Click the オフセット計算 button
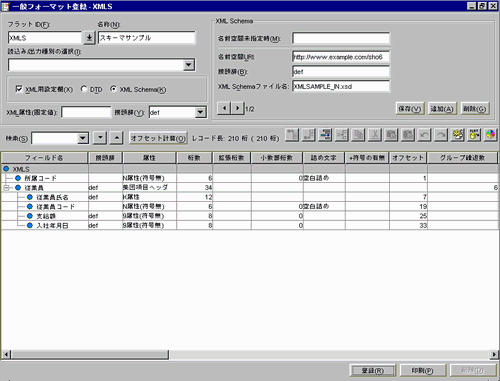This screenshot has height=381, width=500. [x=158, y=138]
